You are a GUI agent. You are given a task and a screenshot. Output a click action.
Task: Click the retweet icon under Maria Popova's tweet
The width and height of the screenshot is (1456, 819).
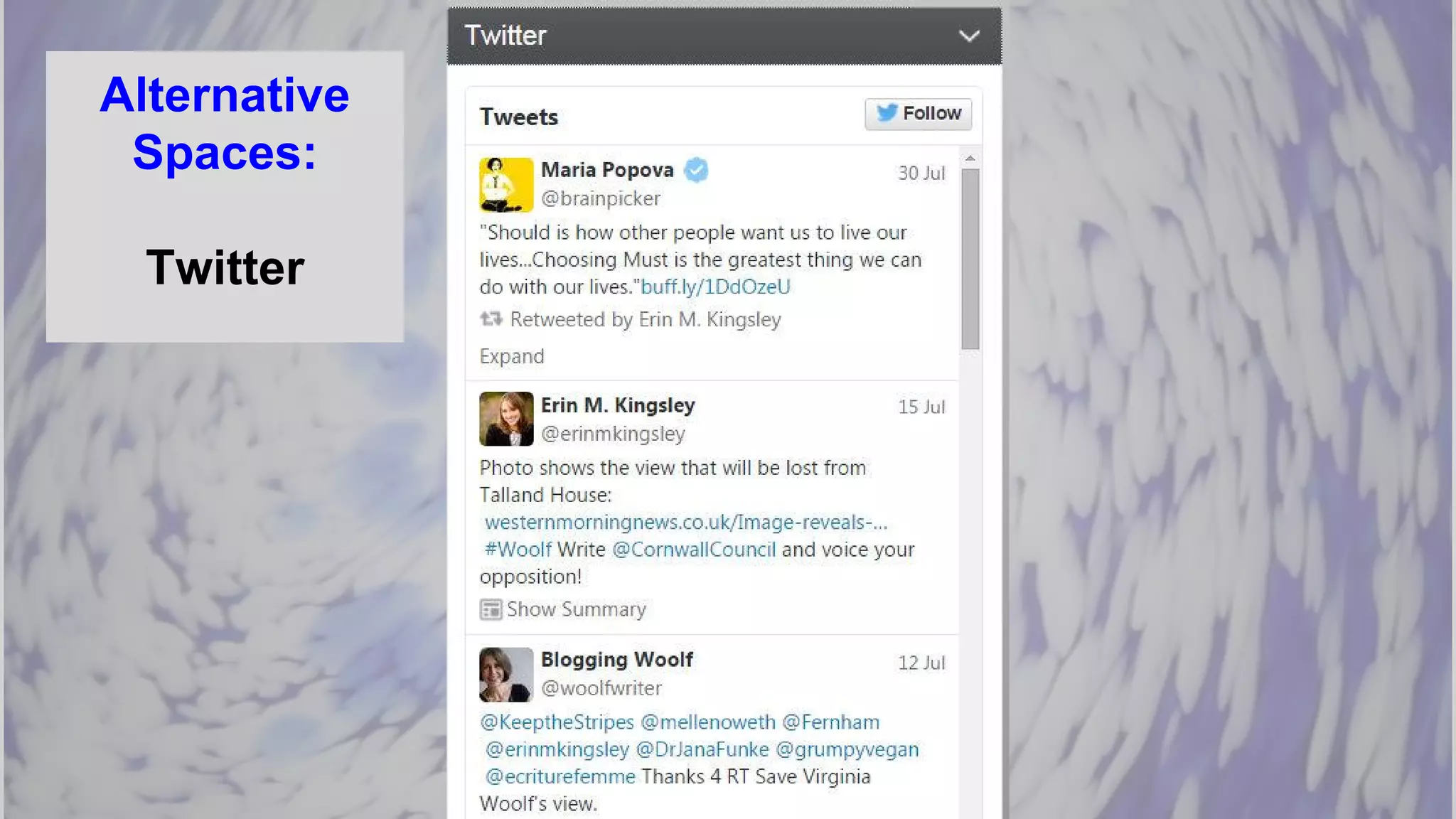(x=491, y=319)
